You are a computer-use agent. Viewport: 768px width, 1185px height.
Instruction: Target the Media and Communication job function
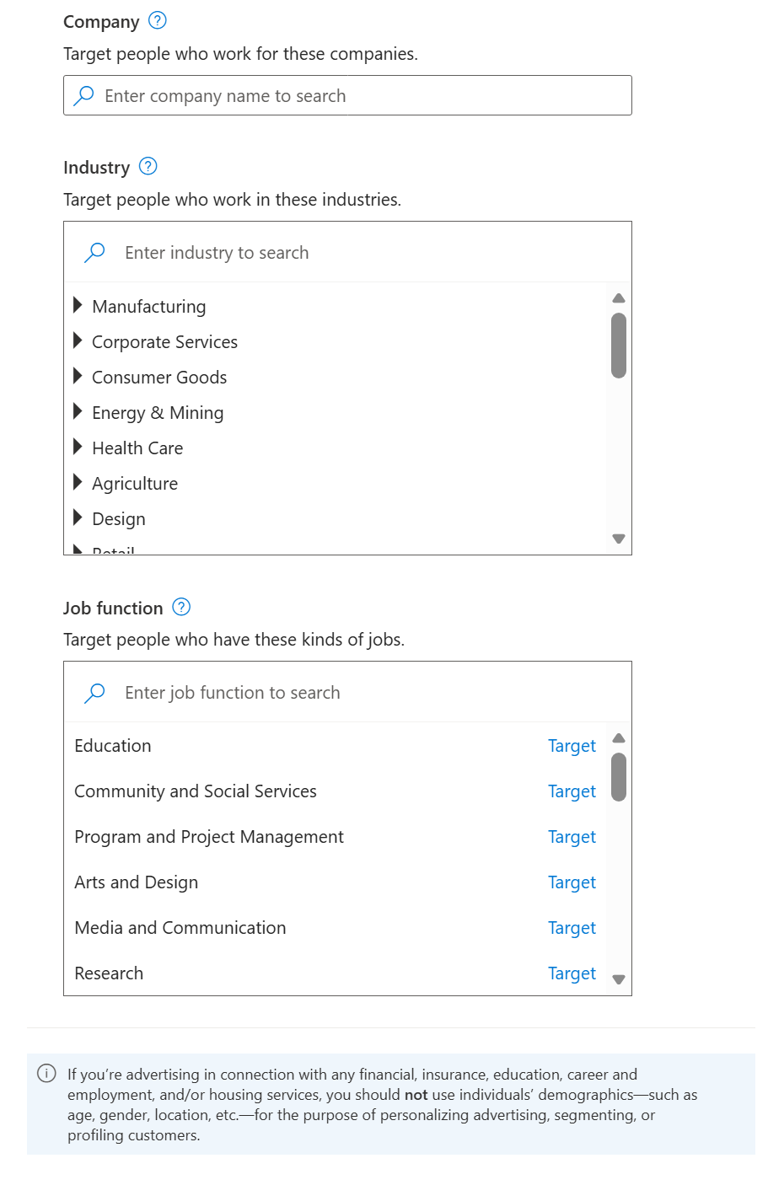coord(572,927)
